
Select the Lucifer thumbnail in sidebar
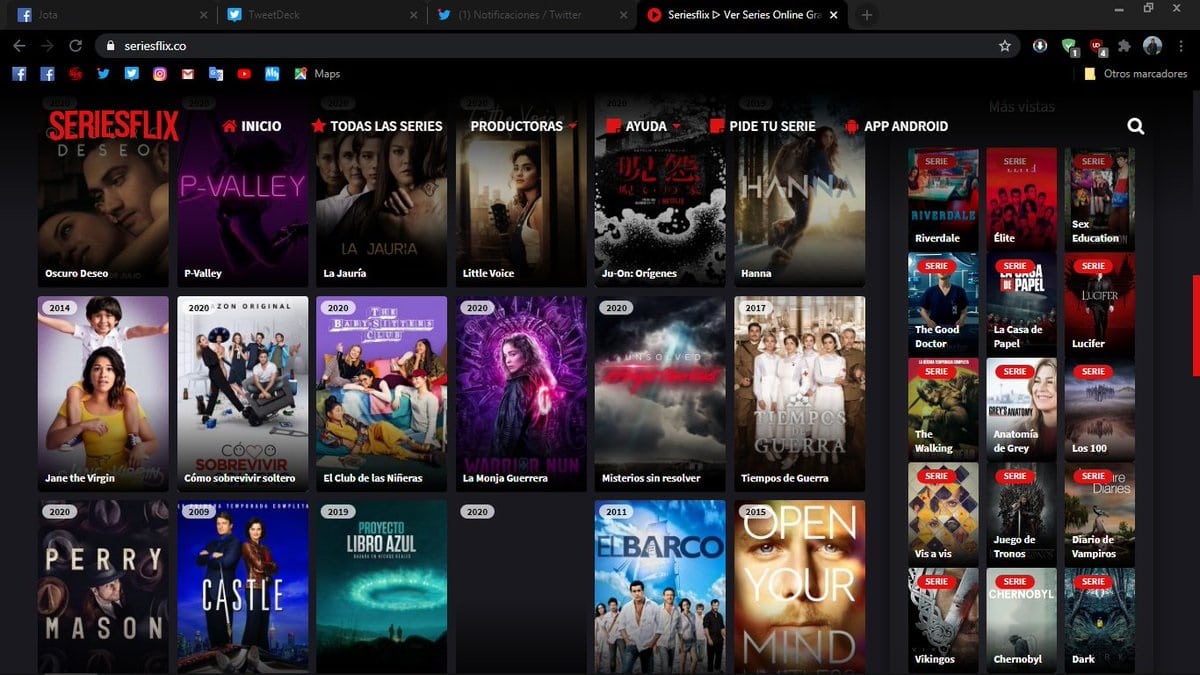coord(1100,304)
